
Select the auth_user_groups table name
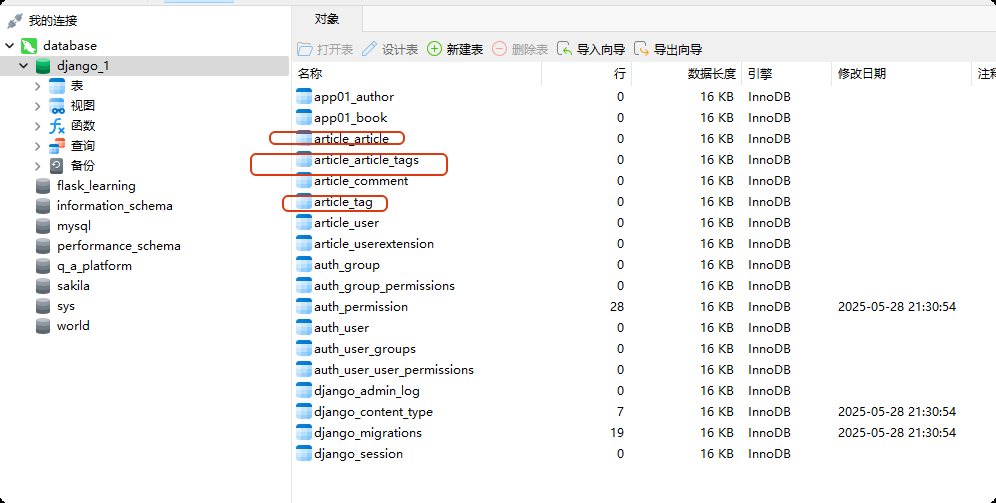click(365, 349)
